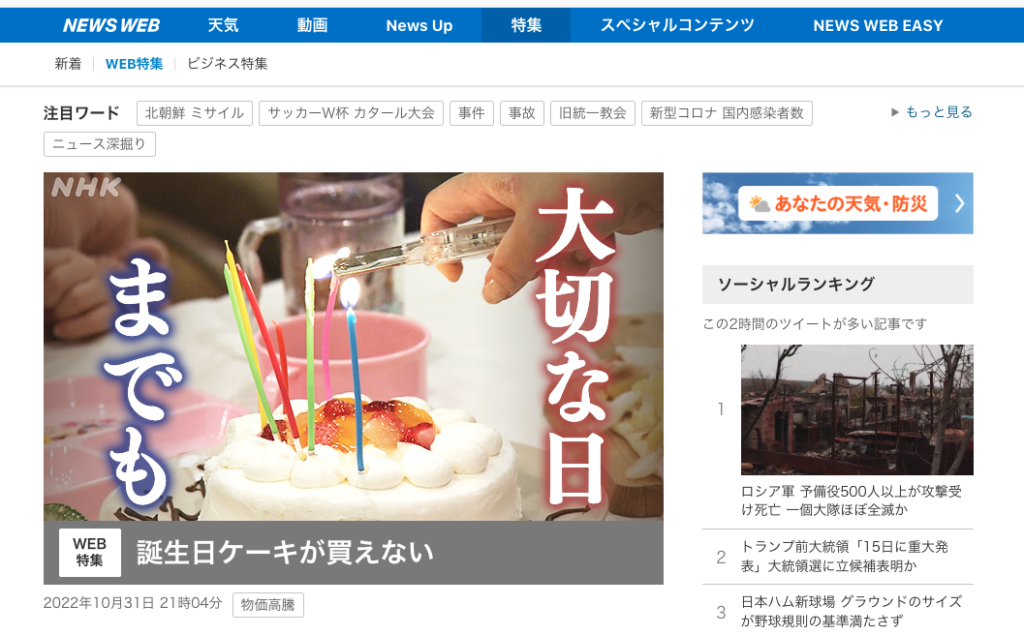Select the 新型コロナ 国内感染者数 tag

click(727, 113)
